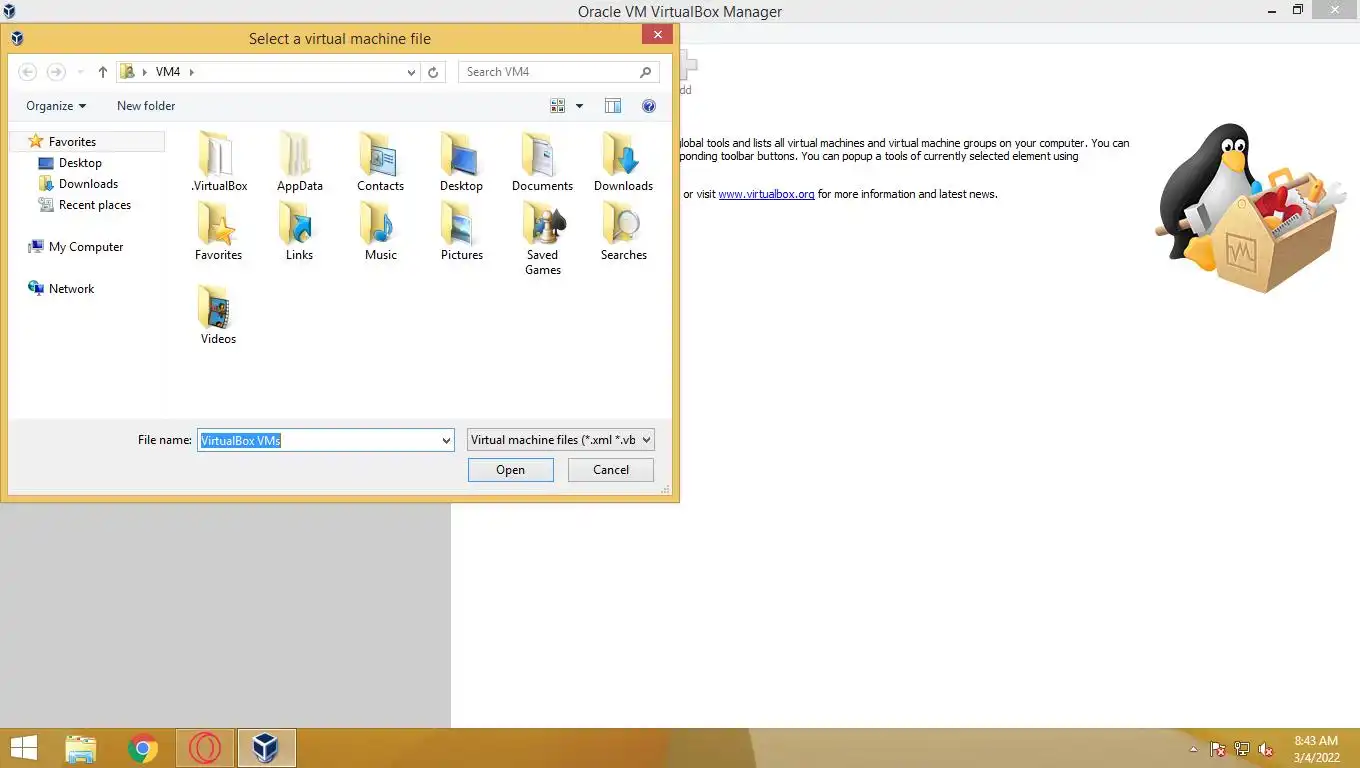Viewport: 1360px width, 768px height.
Task: Select the Links folder
Action: pyautogui.click(x=299, y=231)
